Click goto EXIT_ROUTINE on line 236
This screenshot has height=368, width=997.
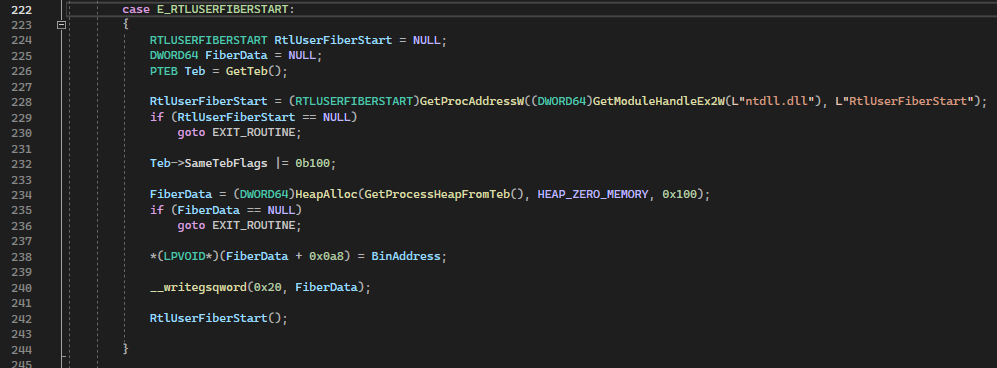[x=236, y=225]
